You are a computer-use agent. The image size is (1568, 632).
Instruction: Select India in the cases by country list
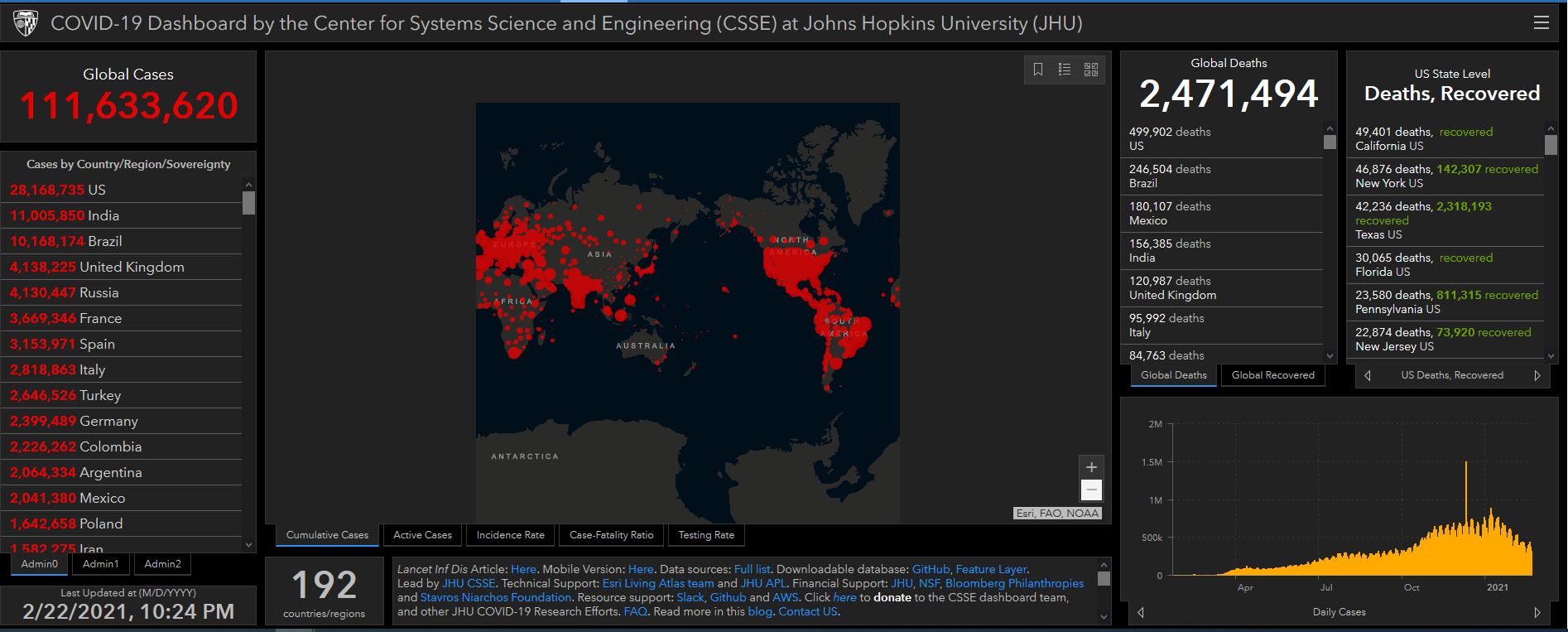pos(103,215)
